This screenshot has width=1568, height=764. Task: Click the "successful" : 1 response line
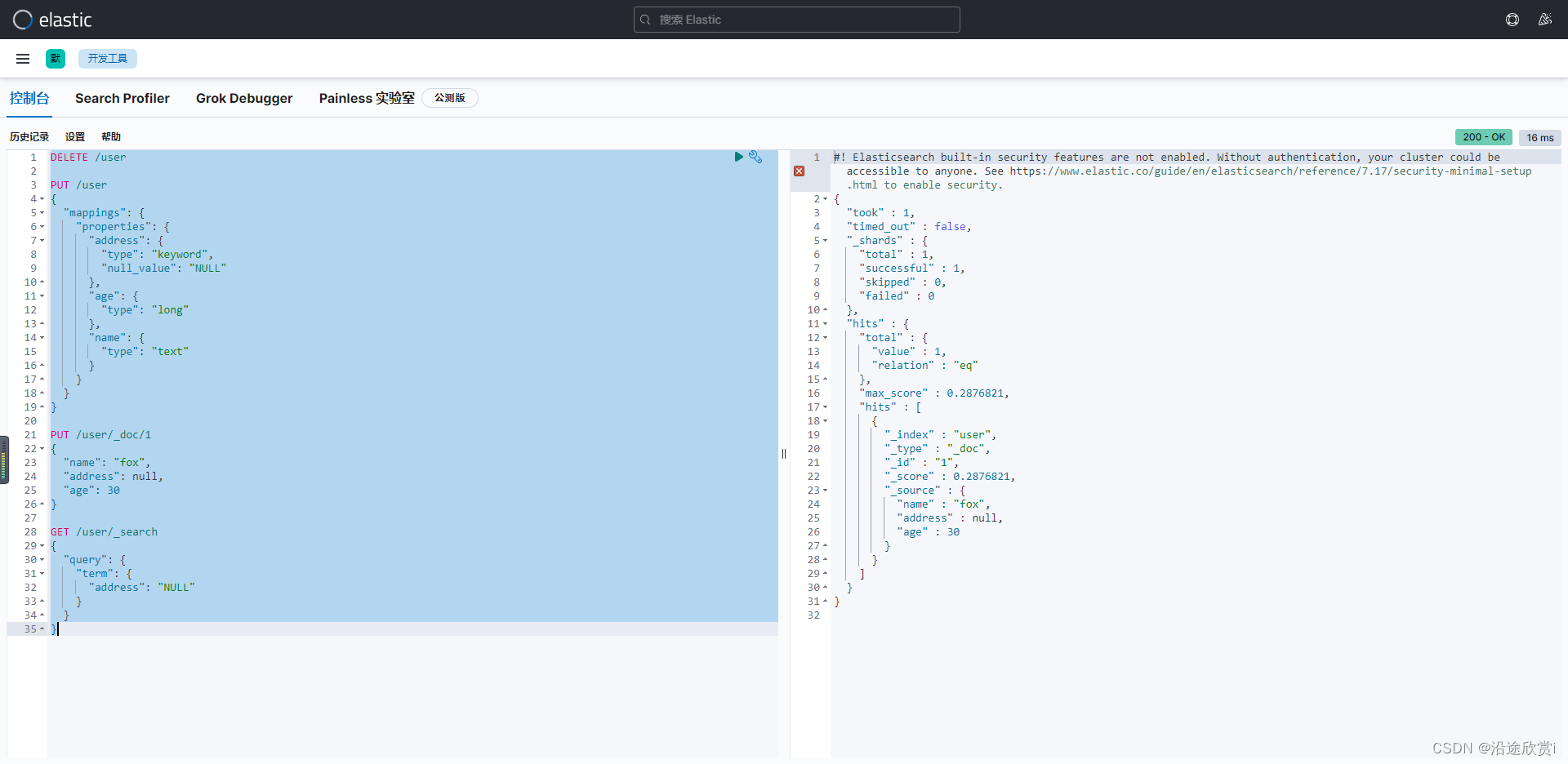[912, 268]
